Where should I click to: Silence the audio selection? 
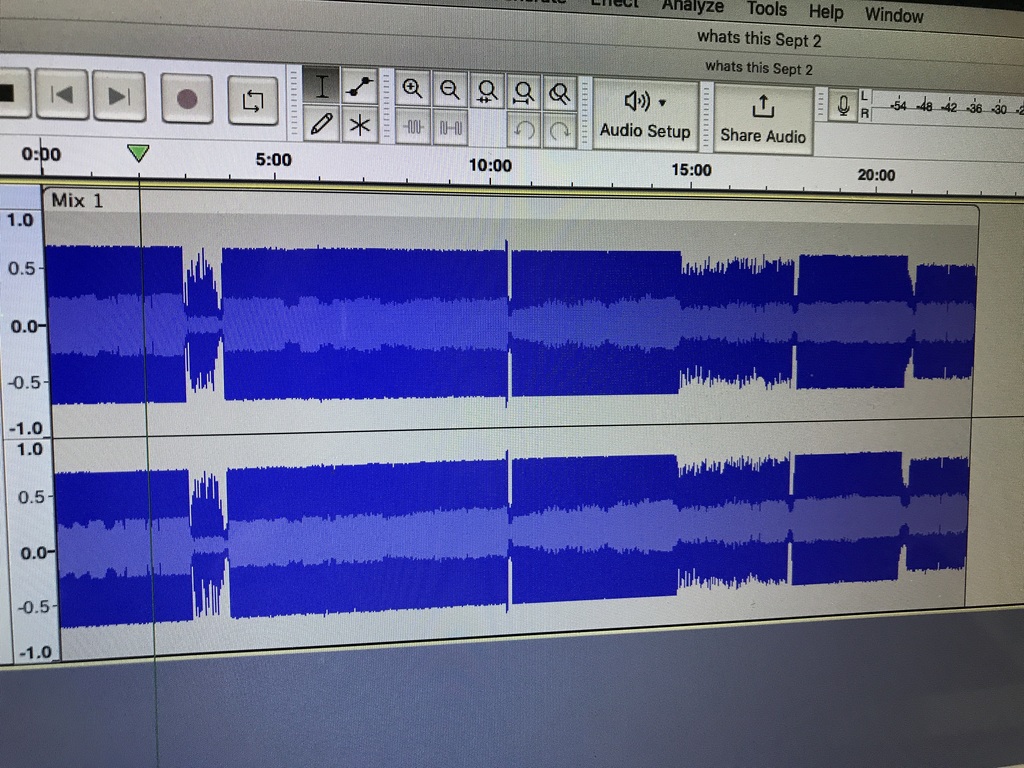(450, 127)
